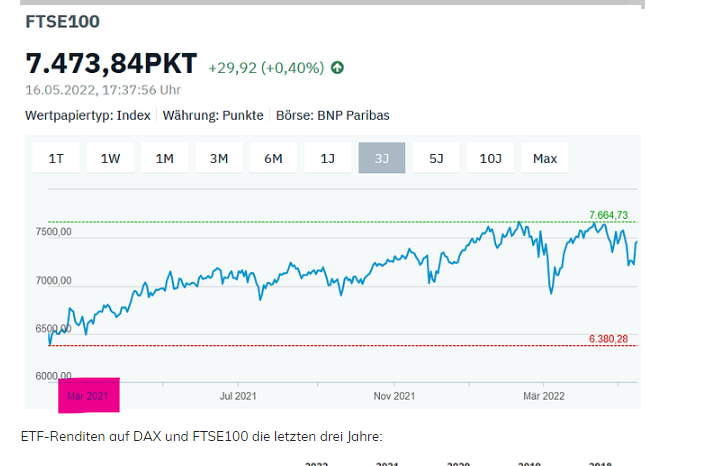Click the FTSE100 heading
The width and height of the screenshot is (701, 466).
63,21
